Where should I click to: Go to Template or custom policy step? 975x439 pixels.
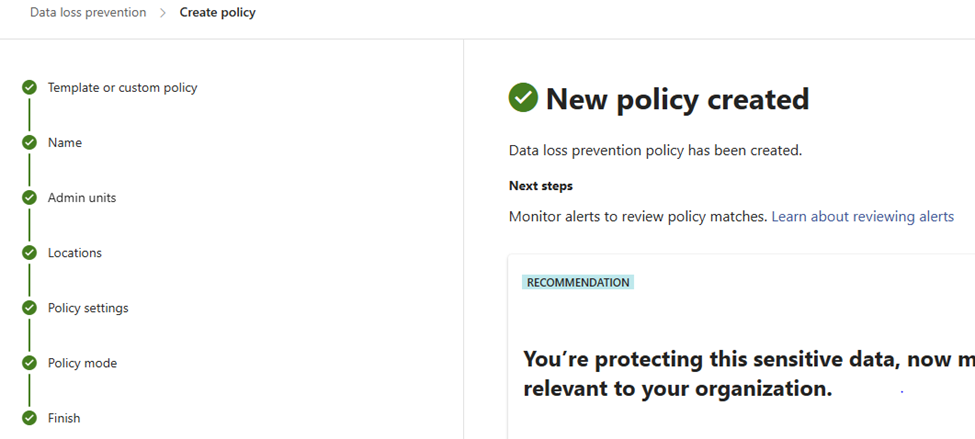click(122, 88)
